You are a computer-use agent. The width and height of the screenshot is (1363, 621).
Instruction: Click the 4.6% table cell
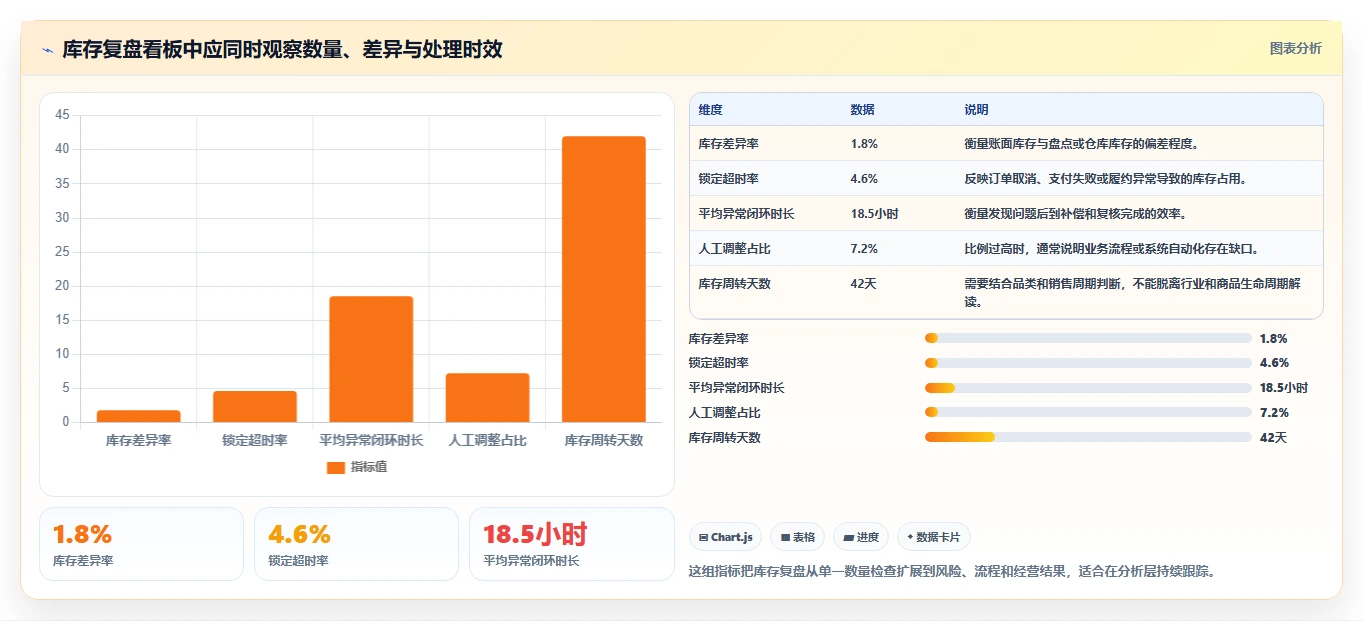[x=864, y=178]
